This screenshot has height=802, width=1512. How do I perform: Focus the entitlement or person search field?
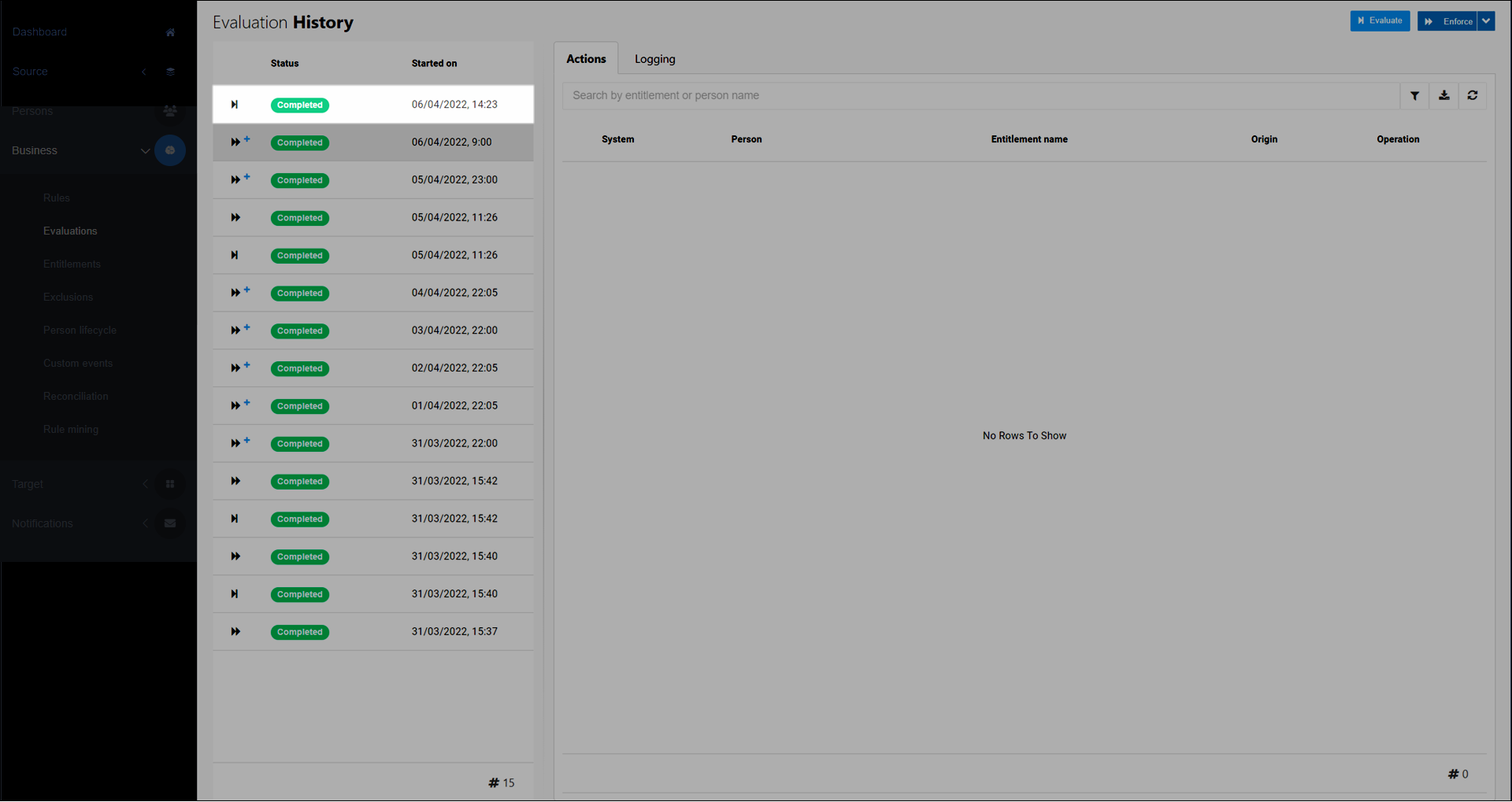(x=980, y=96)
